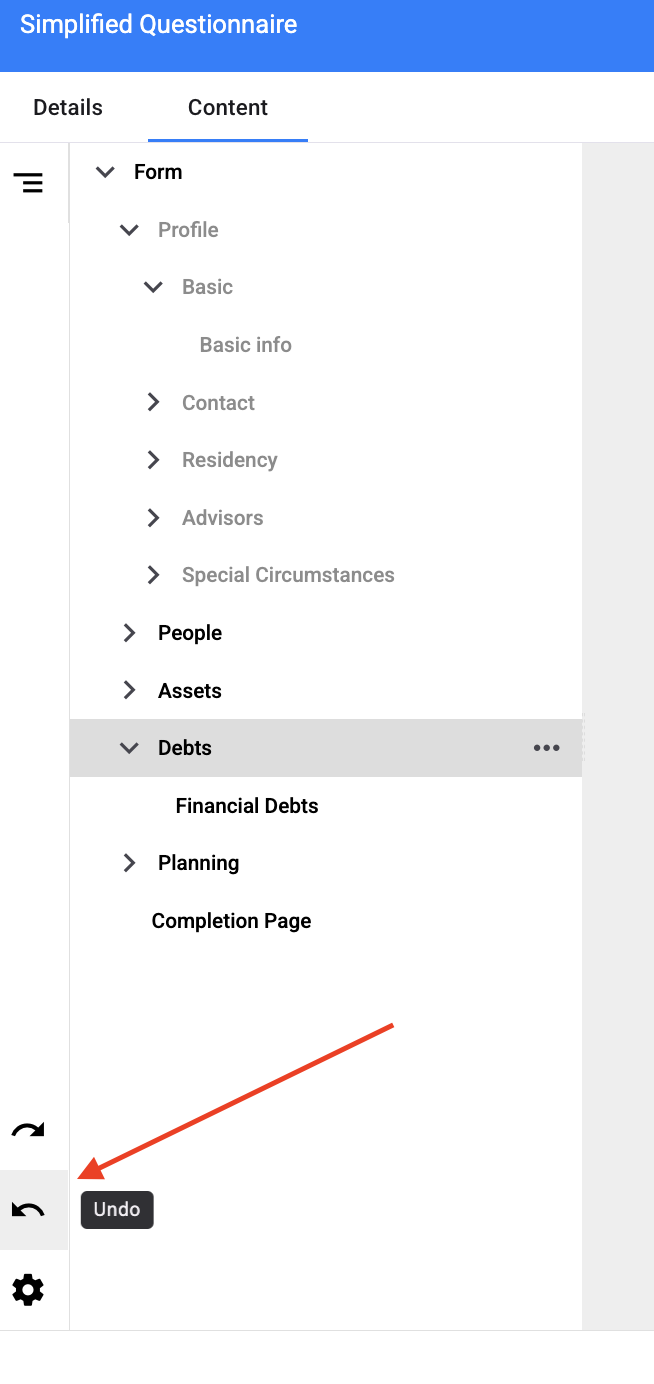Open the Debts three-dot options menu
Image resolution: width=654 pixels, height=1384 pixels.
(x=546, y=748)
